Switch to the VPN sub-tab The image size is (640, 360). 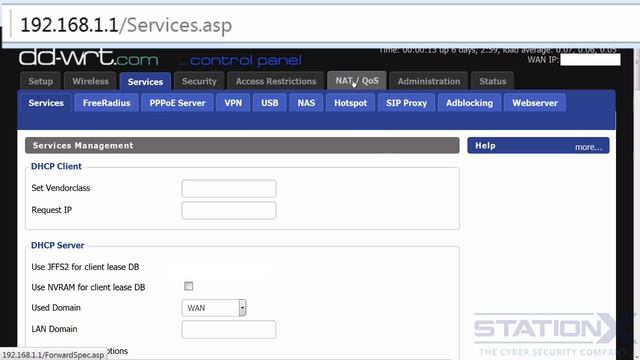tap(233, 103)
